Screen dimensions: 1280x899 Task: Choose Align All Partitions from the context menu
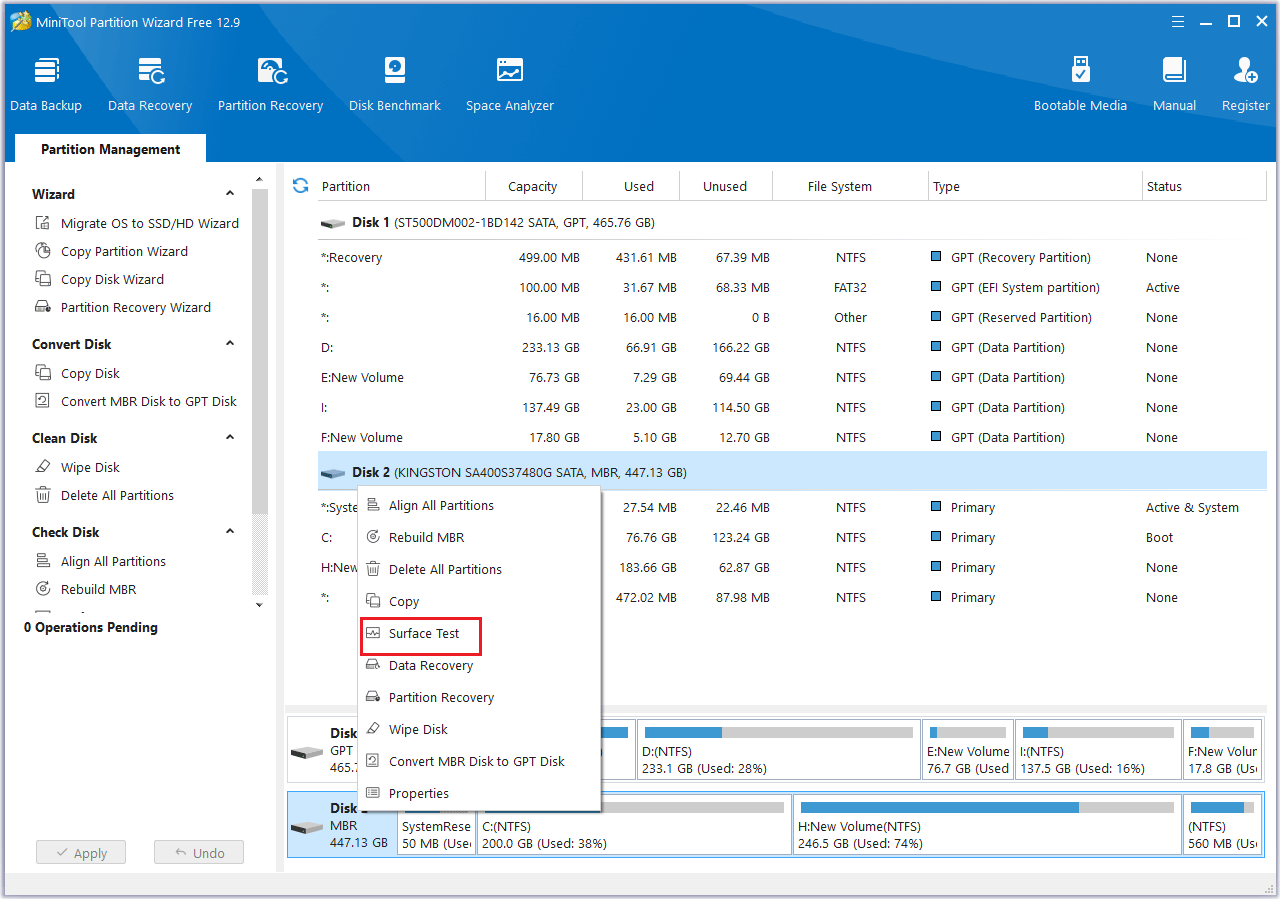[479, 505]
